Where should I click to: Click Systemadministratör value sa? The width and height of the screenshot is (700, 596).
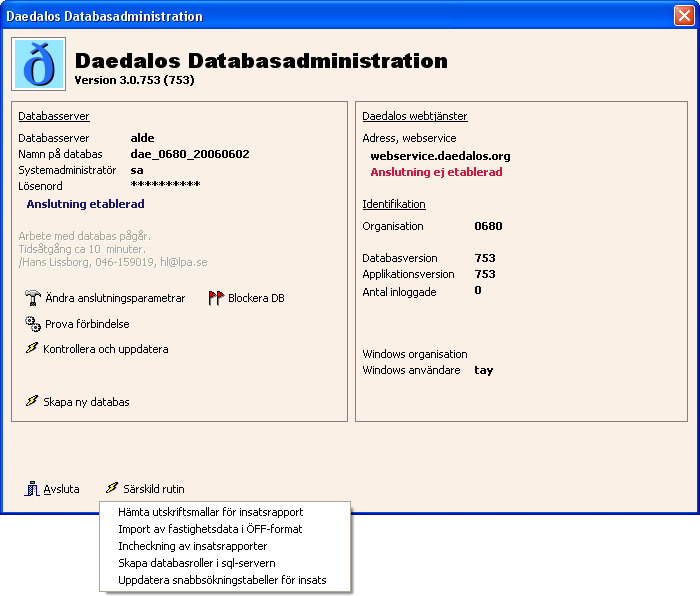pos(137,170)
